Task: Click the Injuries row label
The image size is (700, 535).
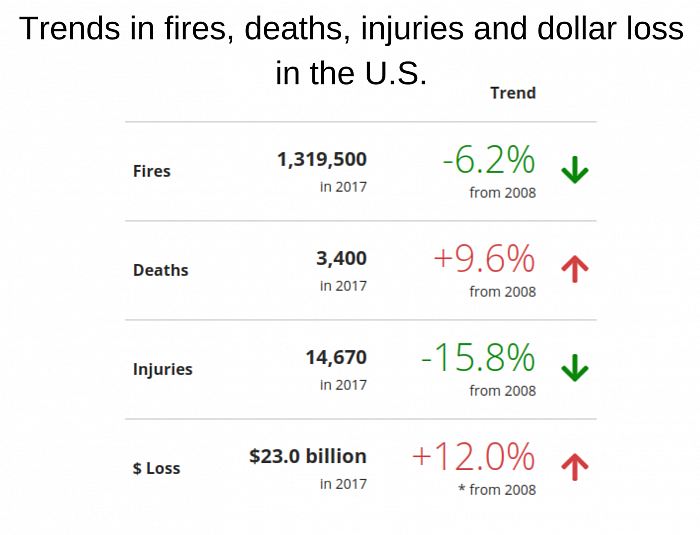Action: pos(162,370)
